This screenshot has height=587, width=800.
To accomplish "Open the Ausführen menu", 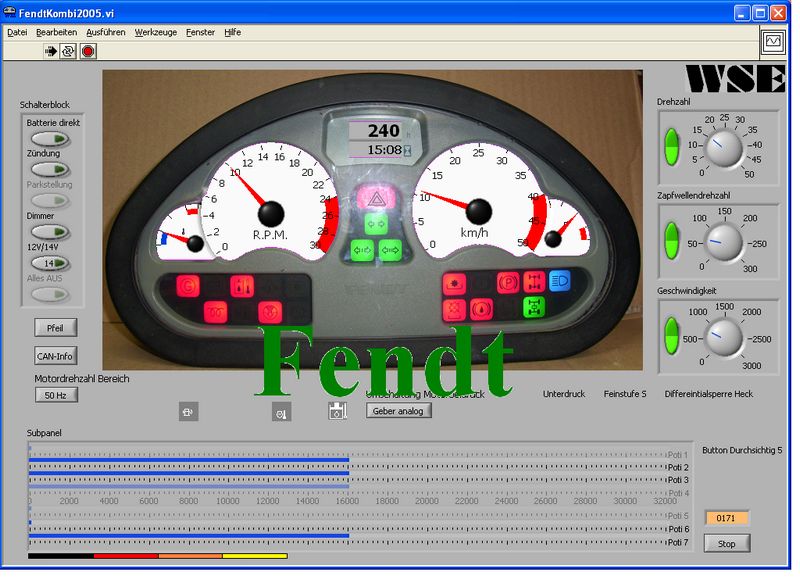I will tap(106, 32).
